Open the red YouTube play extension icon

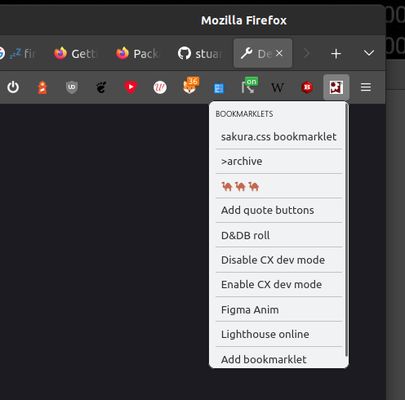(x=131, y=87)
